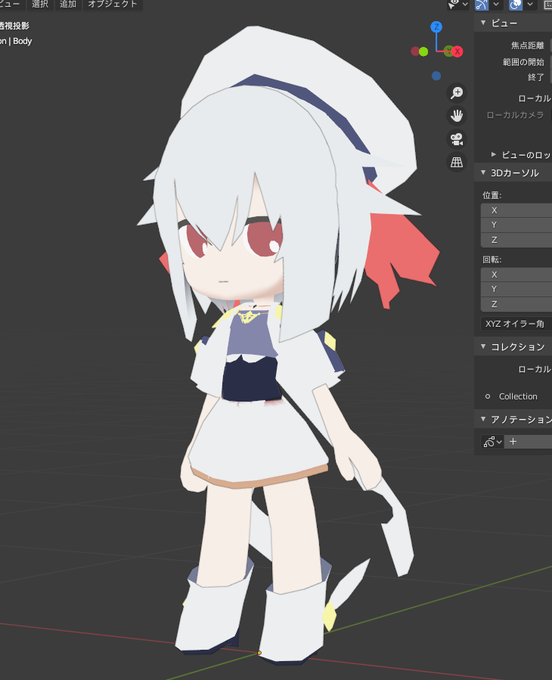Click the 位置 Z field
Image resolution: width=552 pixels, height=680 pixels.
[x=516, y=240]
